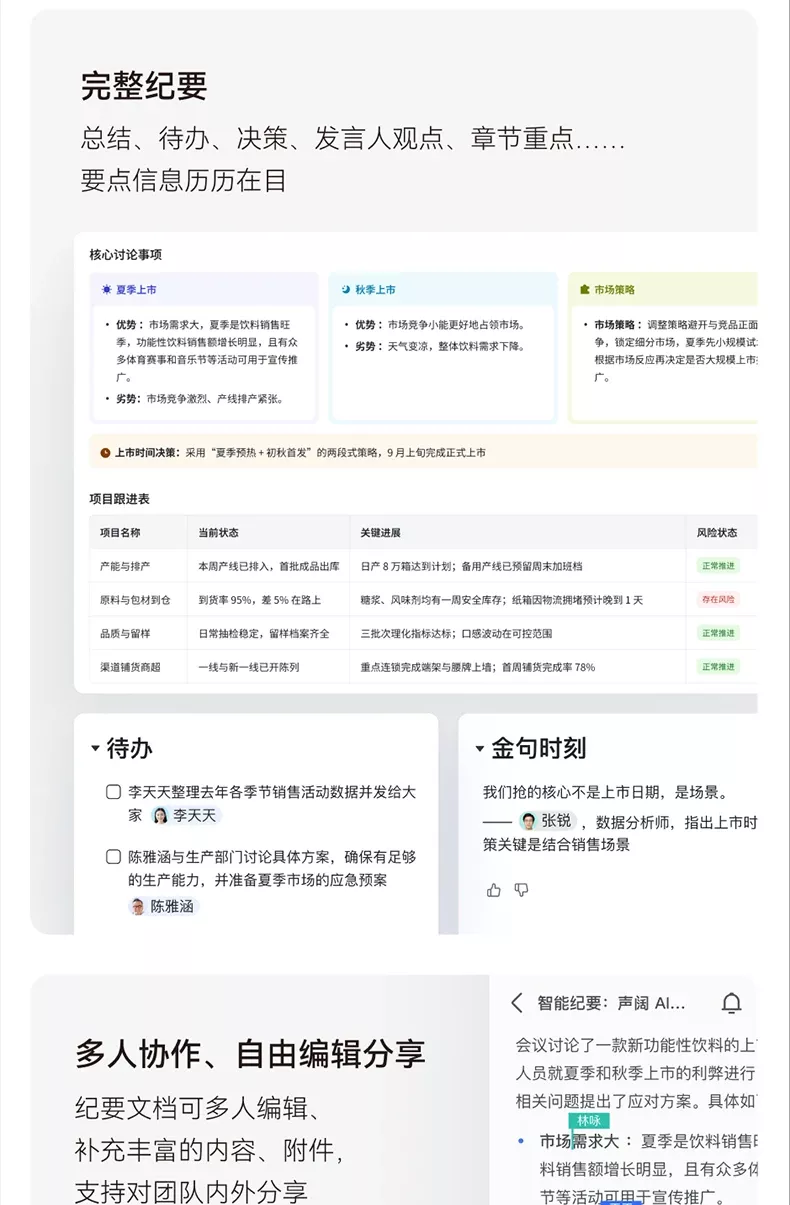The image size is (790, 1205).
Task: Collapse the 金句时刻 section triangle
Action: 480,748
